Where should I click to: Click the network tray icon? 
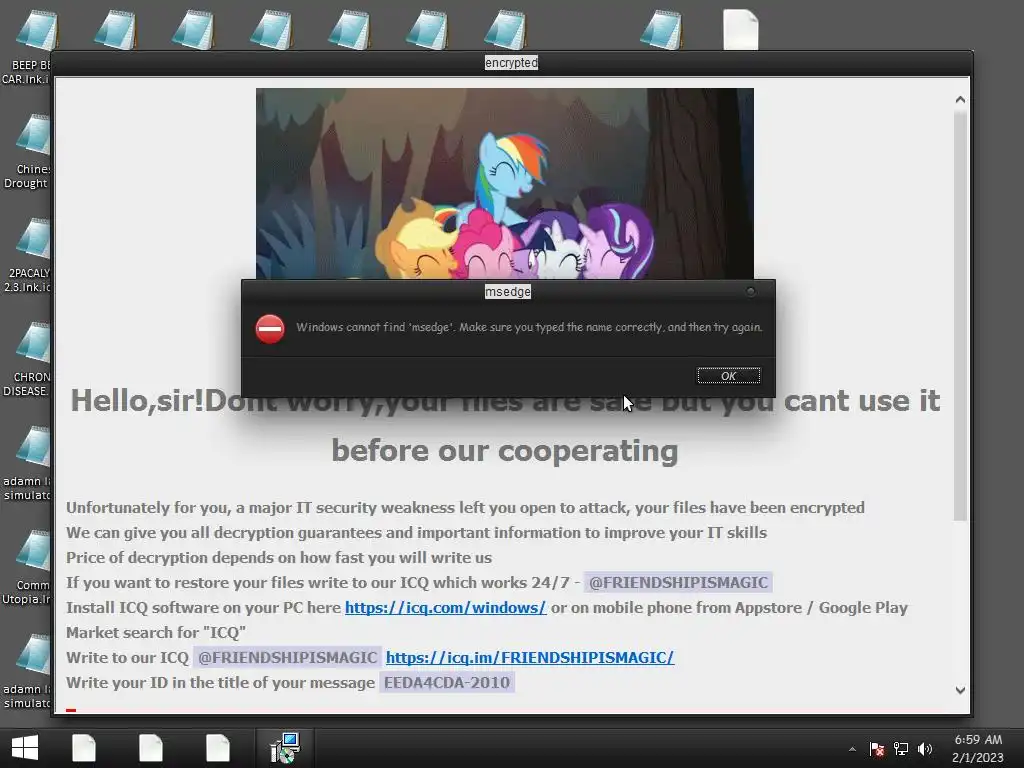[901, 749]
